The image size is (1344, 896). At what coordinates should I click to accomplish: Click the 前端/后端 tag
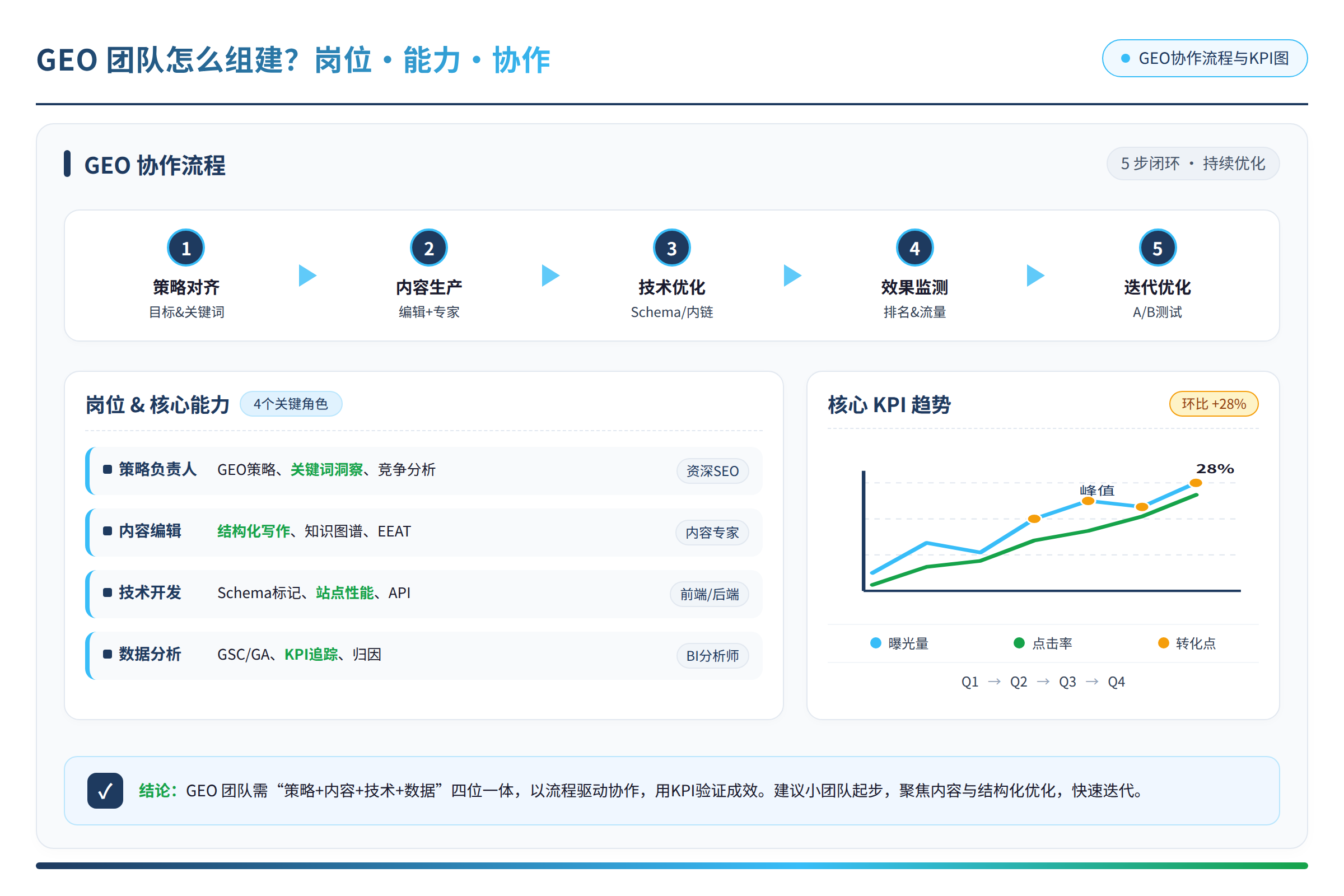[x=709, y=594]
